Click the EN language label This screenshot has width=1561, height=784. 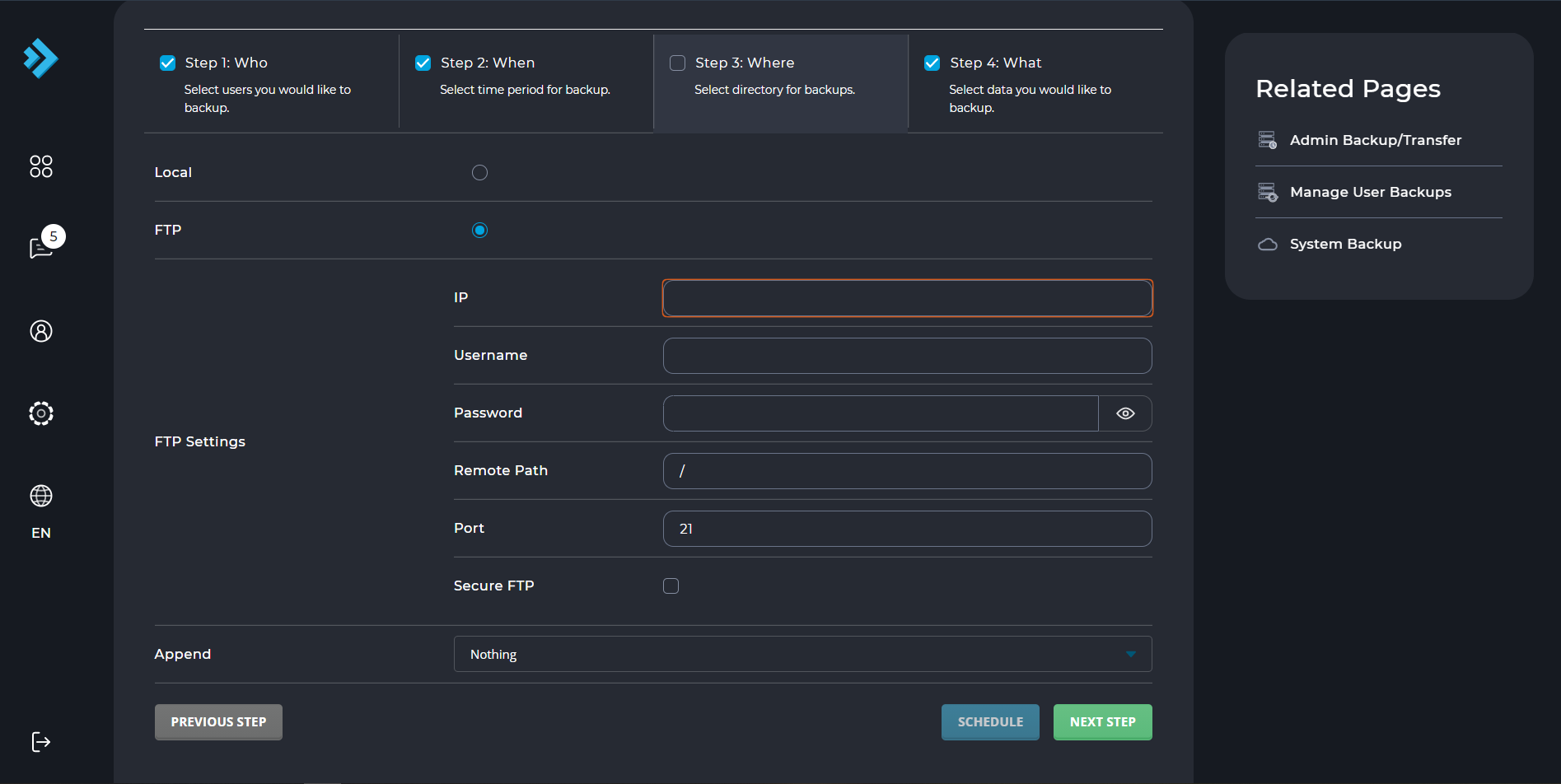click(41, 533)
